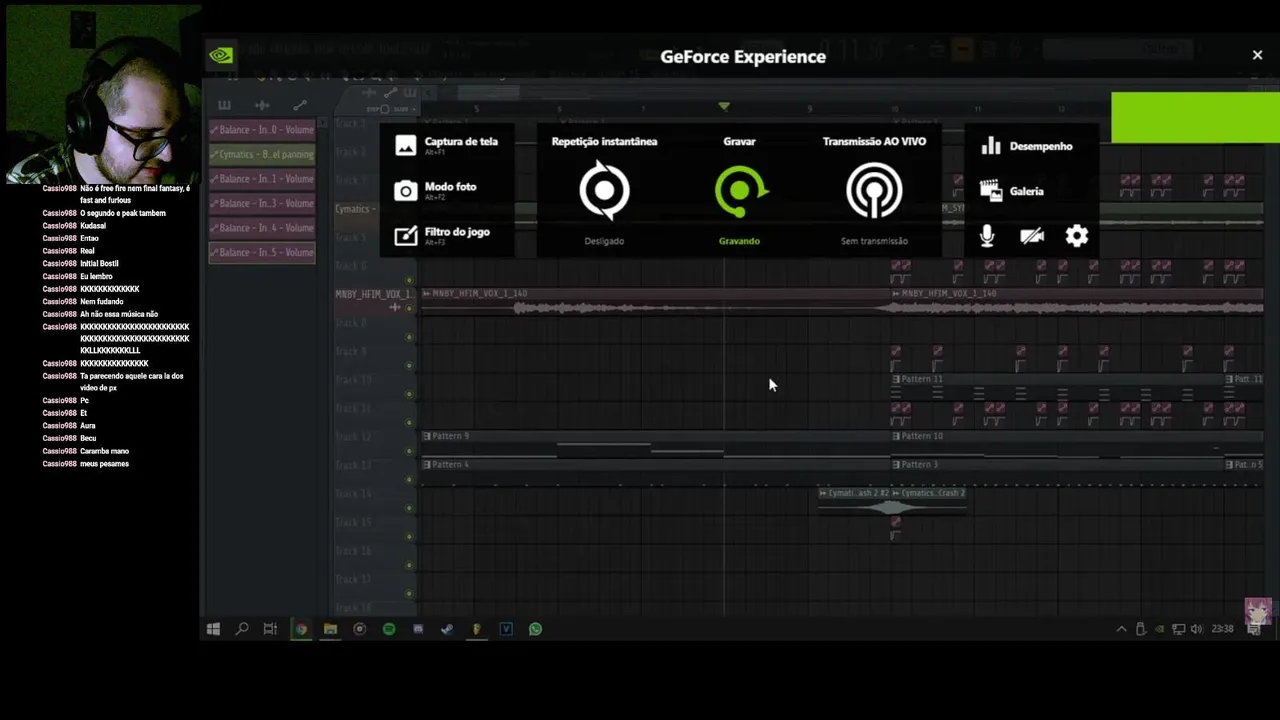1280x720 pixels.
Task: Expand hidden system tray icons
Action: point(1121,629)
